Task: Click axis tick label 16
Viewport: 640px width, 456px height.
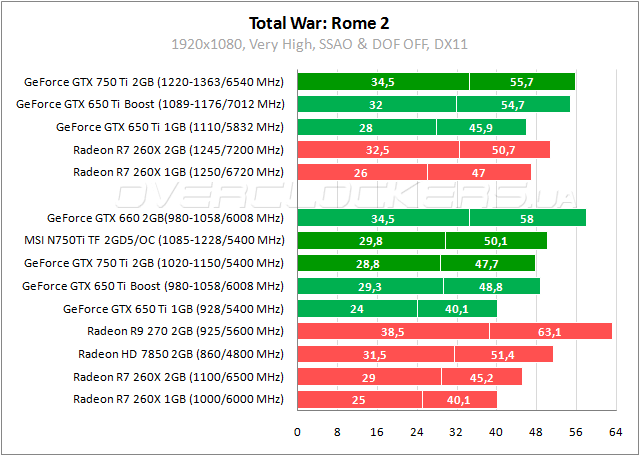Action: point(377,432)
